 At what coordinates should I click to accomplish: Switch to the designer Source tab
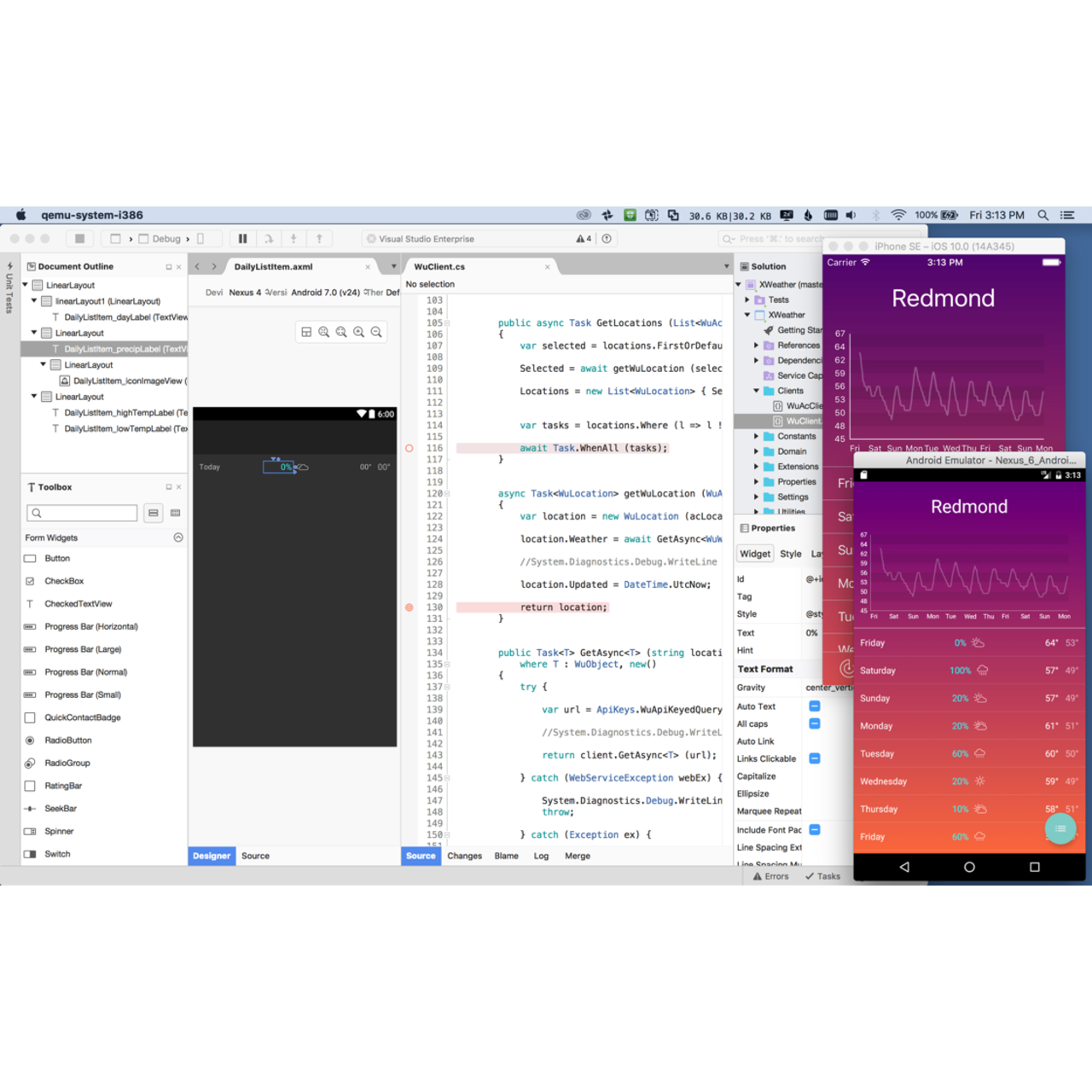255,856
